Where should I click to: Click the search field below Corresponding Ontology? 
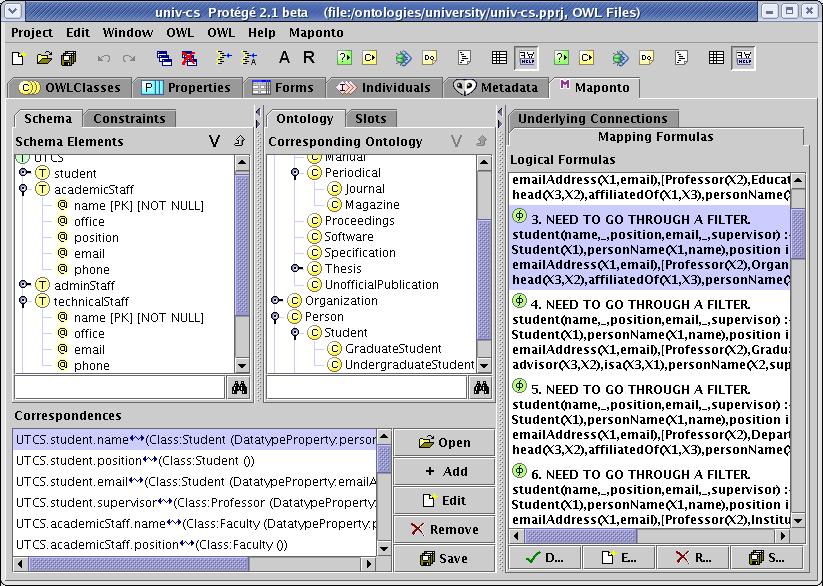coord(367,388)
